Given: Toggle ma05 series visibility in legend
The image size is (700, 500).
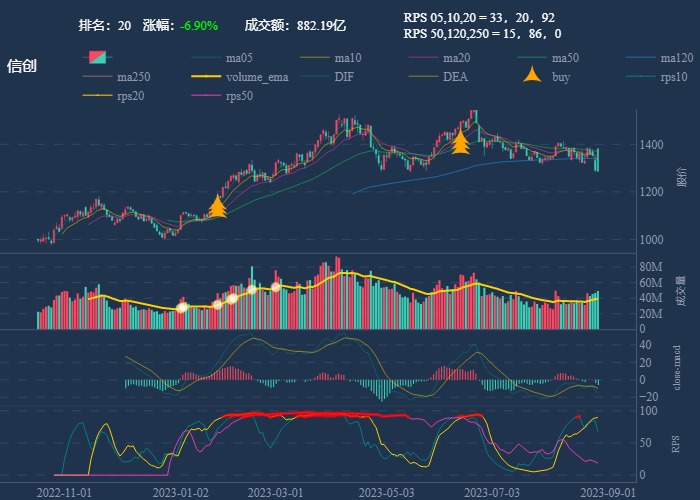Looking at the screenshot, I should (238, 58).
